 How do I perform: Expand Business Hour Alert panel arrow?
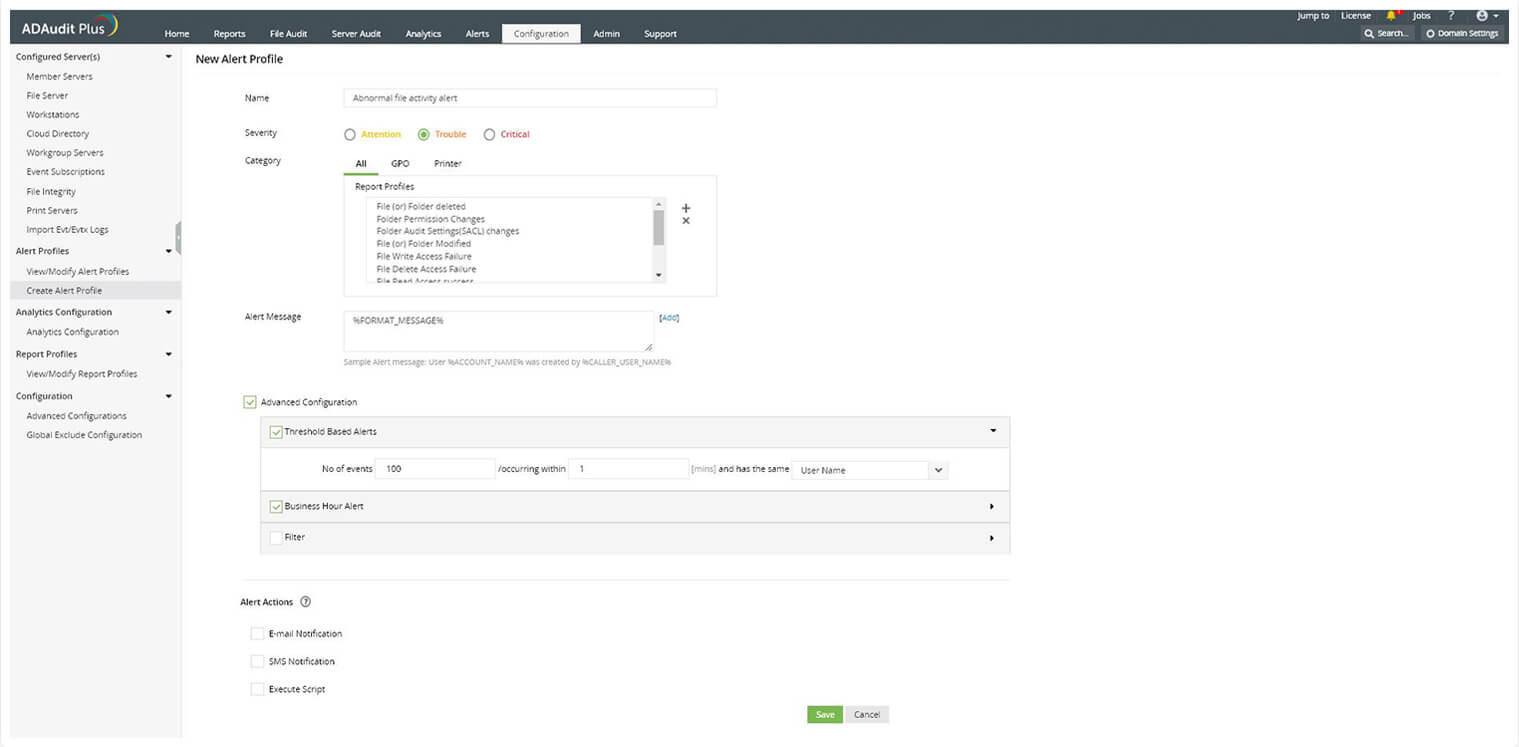click(992, 506)
